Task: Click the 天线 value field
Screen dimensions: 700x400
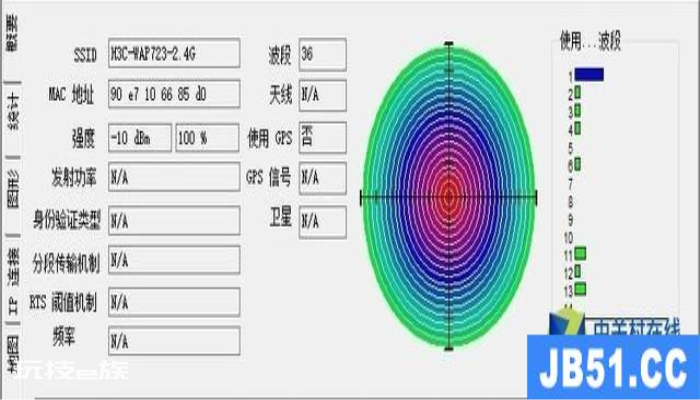Action: pos(323,95)
